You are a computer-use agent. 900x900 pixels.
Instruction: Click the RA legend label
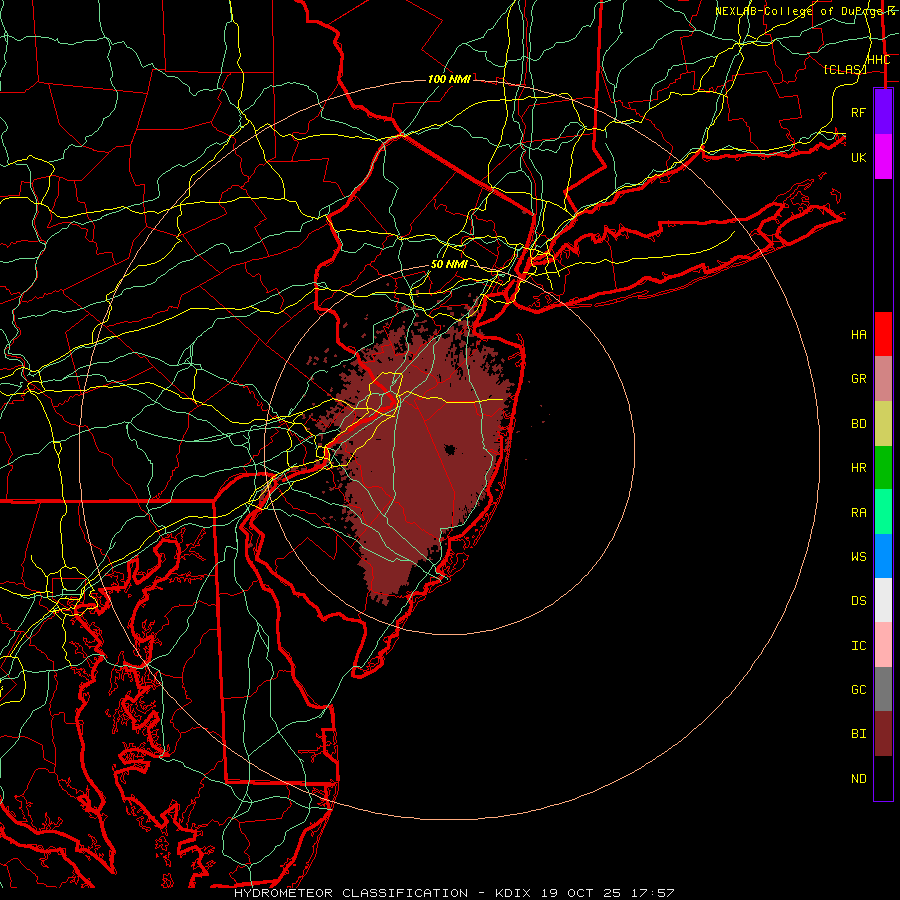click(x=859, y=513)
